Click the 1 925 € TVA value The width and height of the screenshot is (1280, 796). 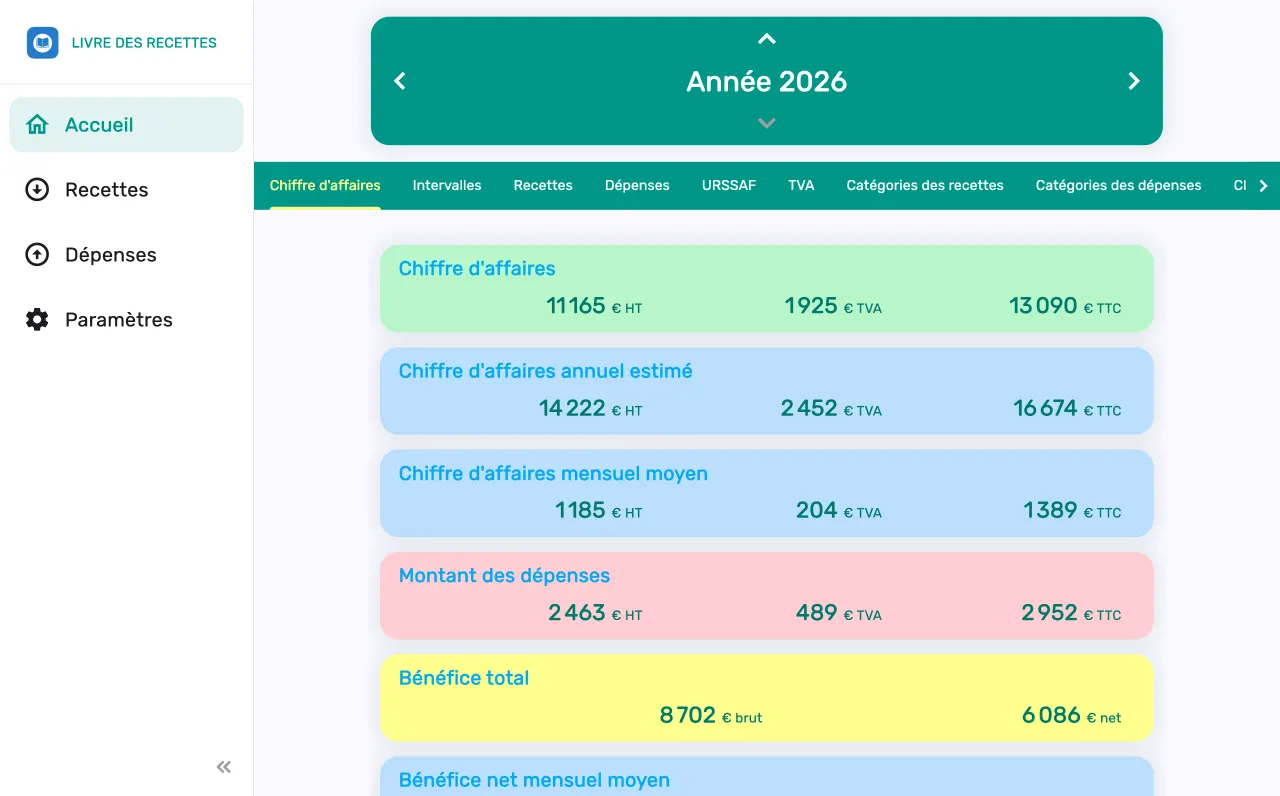(x=833, y=306)
